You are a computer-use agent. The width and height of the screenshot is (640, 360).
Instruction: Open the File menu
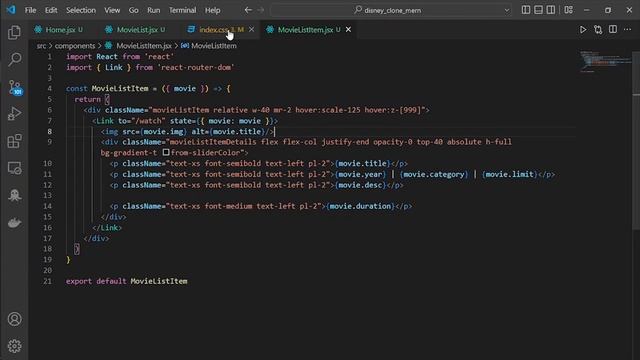click(x=30, y=10)
